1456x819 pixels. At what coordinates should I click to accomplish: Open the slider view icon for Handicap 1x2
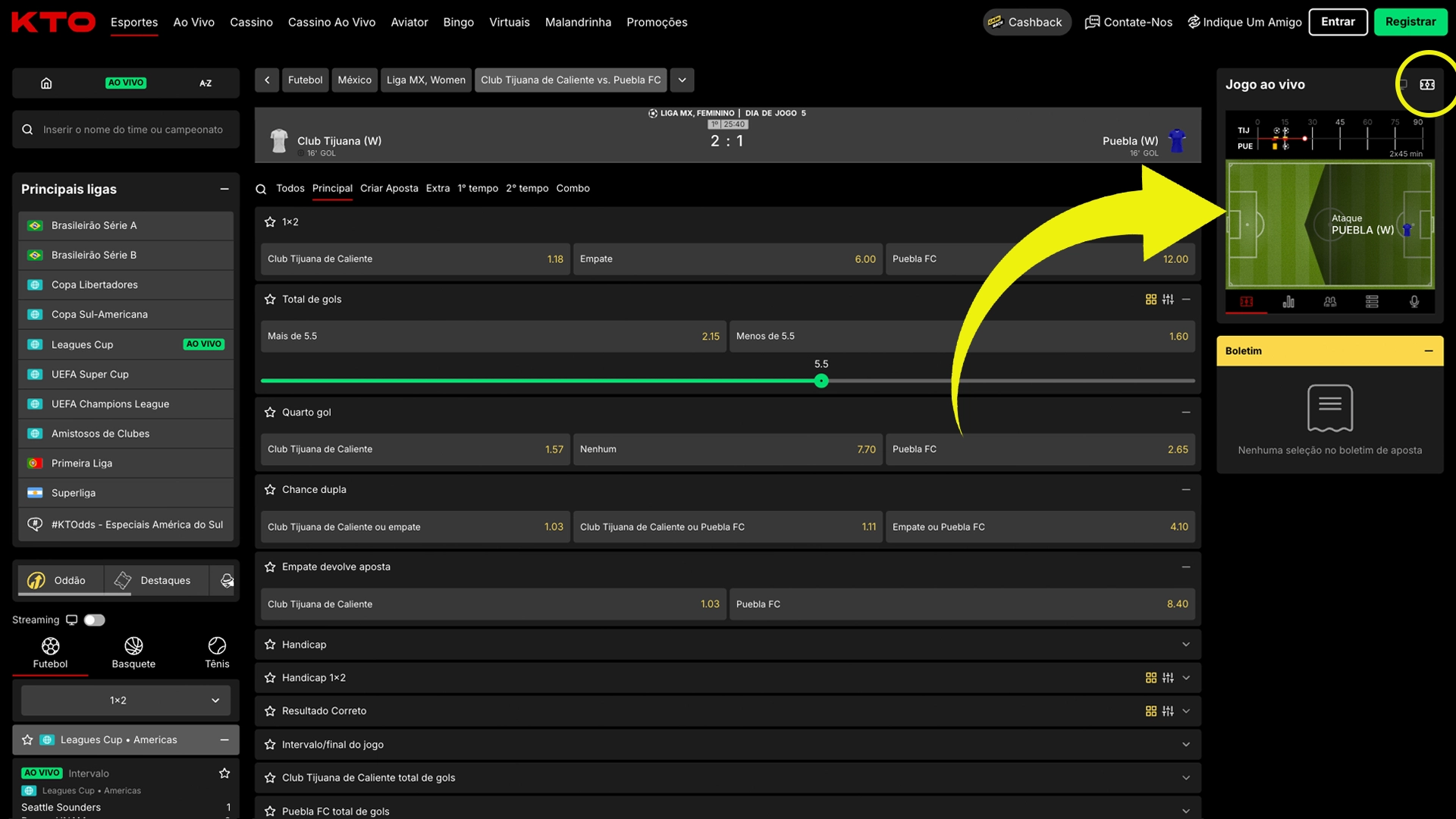tap(1168, 678)
